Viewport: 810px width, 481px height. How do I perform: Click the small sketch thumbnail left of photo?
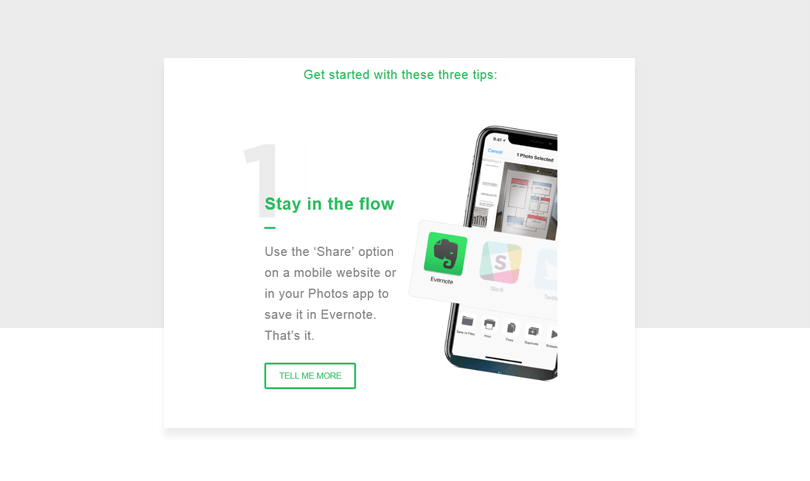pos(480,218)
